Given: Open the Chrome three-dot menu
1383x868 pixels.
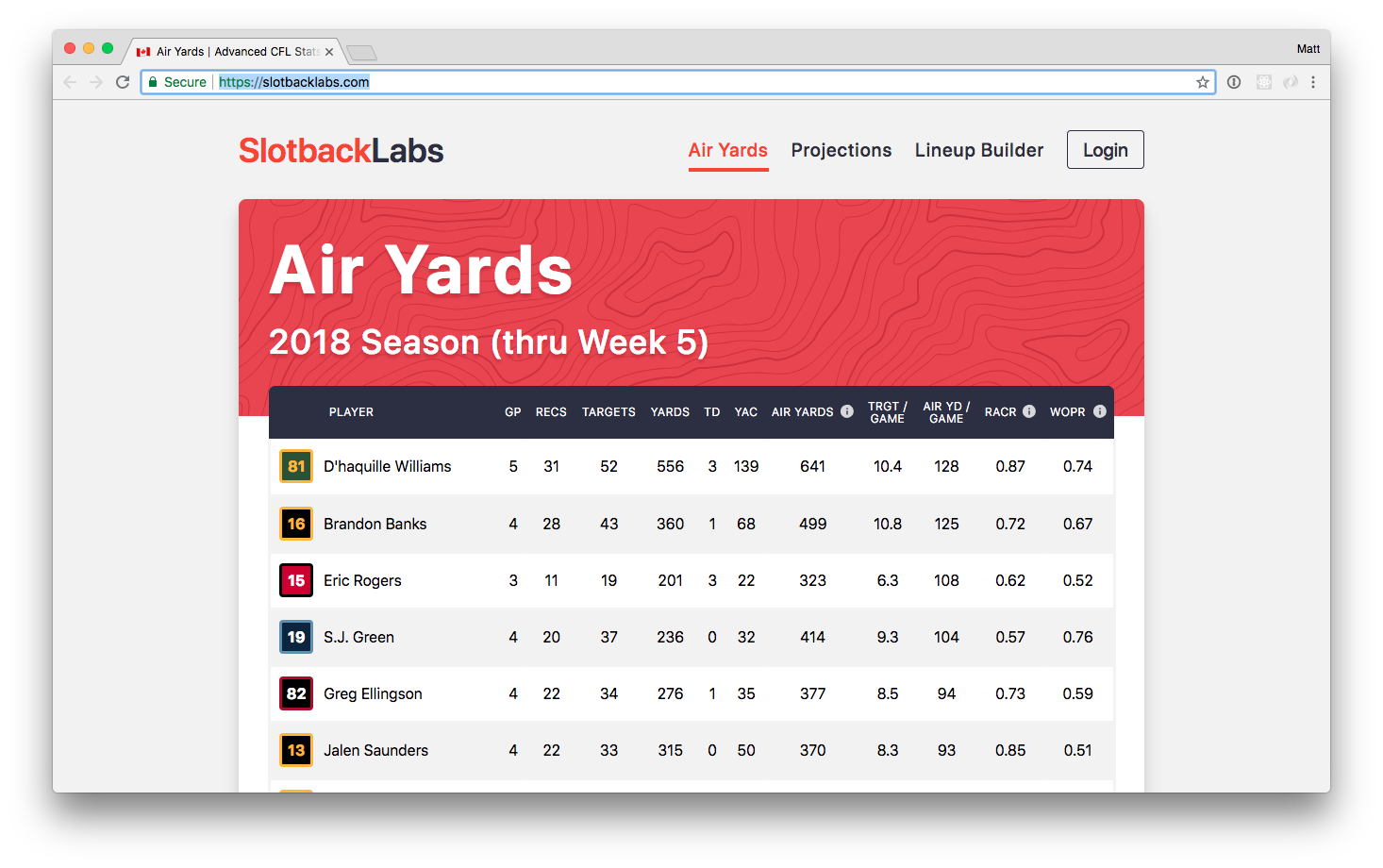Looking at the screenshot, I should tap(1313, 82).
